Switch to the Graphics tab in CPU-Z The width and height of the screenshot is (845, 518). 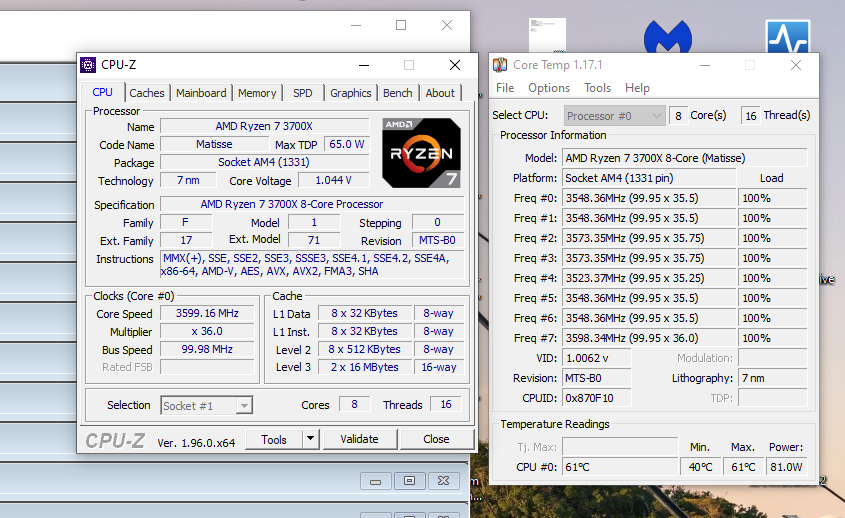(351, 93)
